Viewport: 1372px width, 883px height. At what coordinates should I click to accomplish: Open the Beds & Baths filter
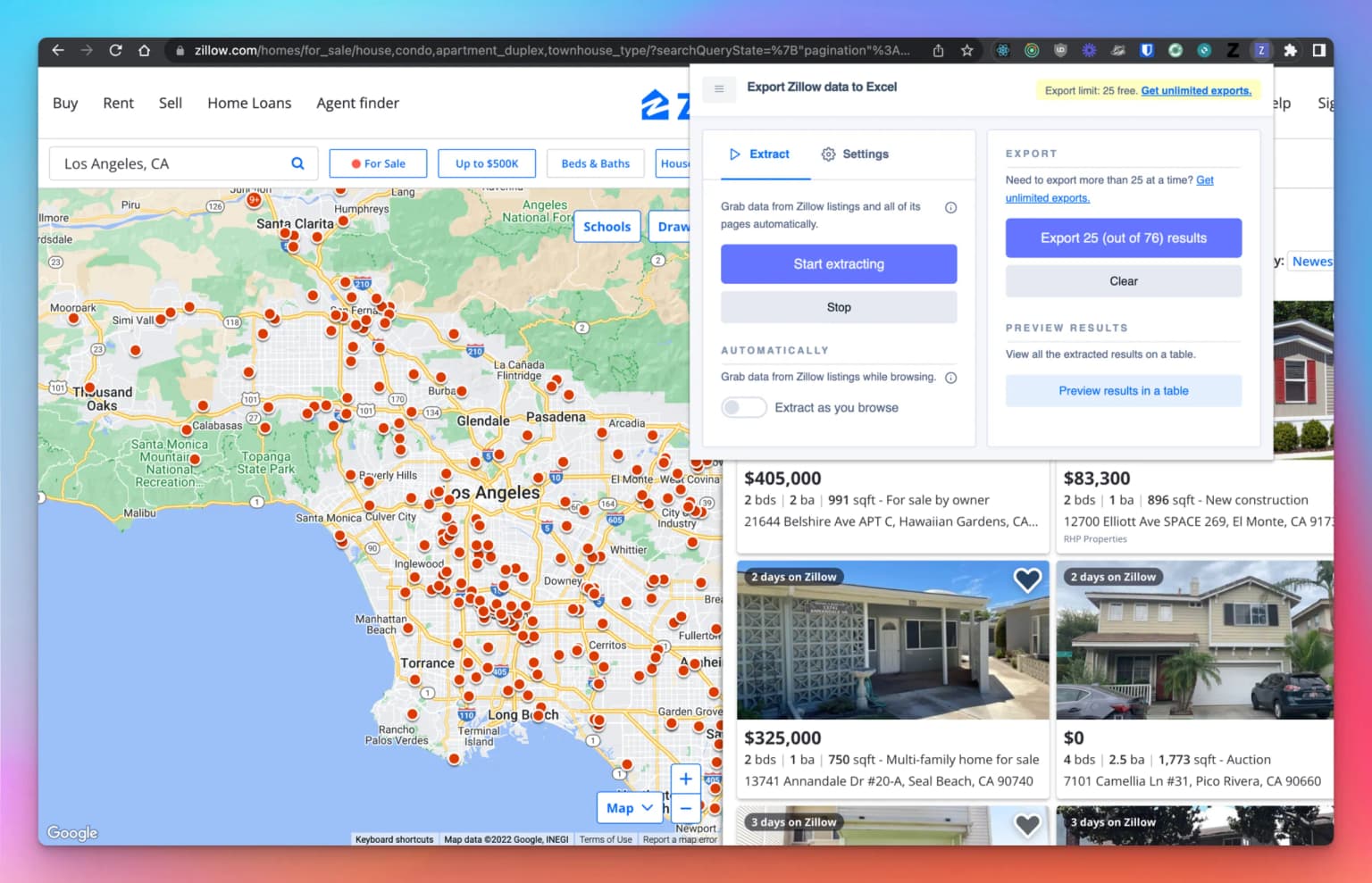coord(596,164)
